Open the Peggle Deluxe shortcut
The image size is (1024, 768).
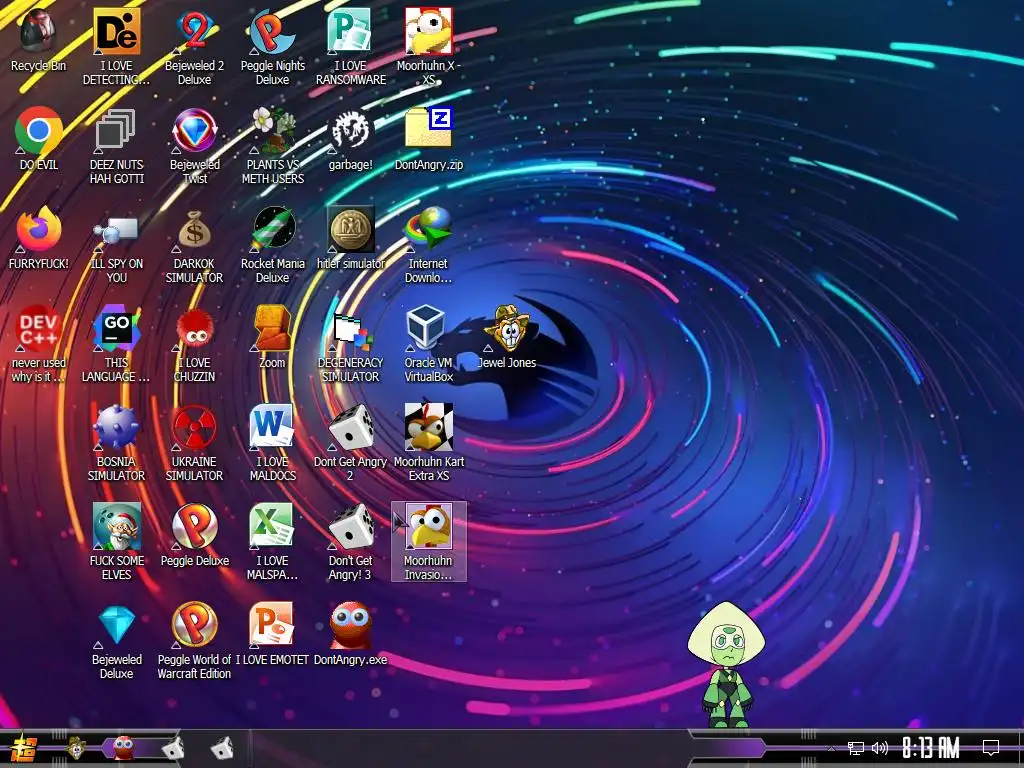(x=195, y=535)
